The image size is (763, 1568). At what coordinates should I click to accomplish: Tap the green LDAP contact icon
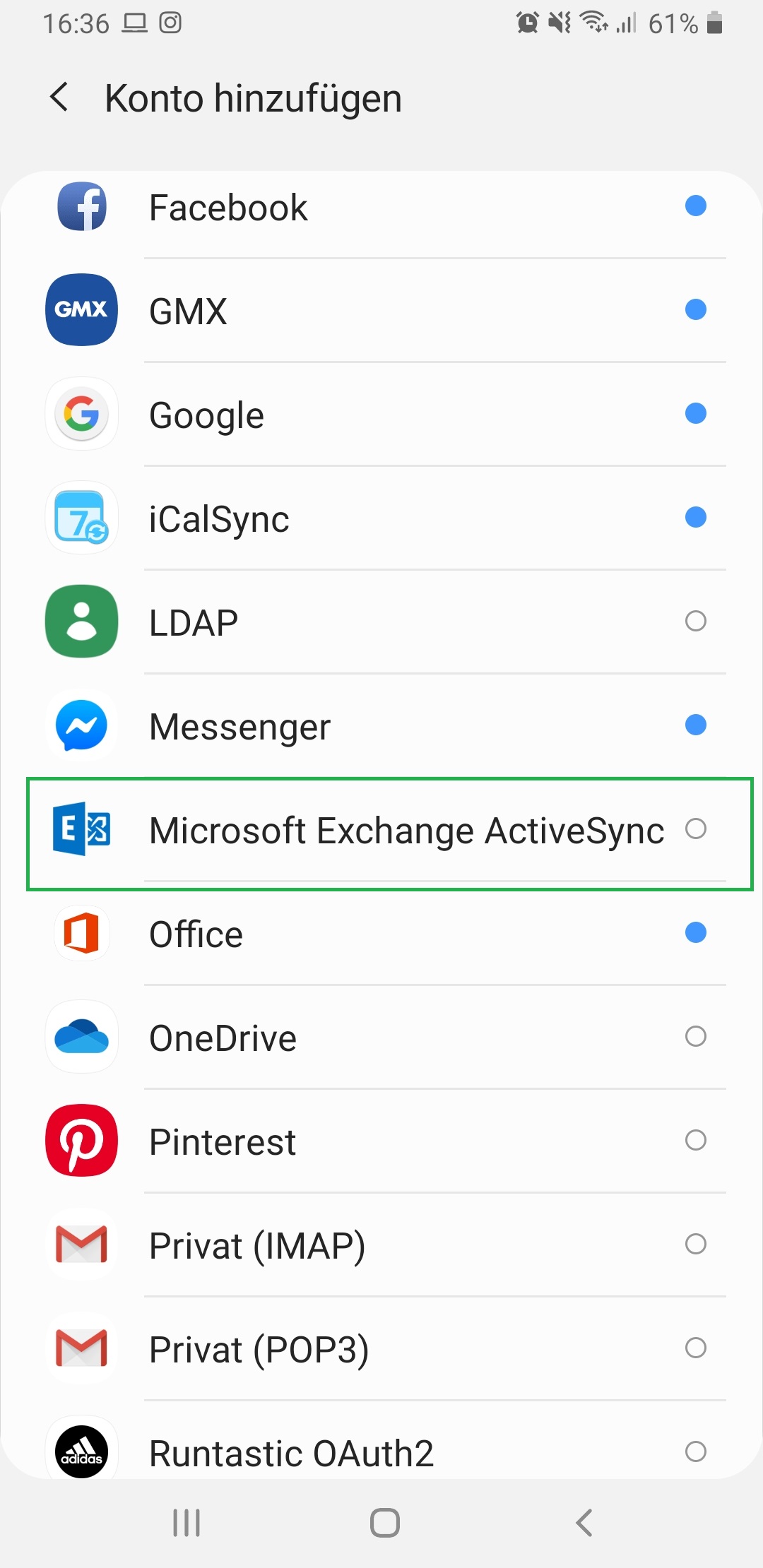coord(82,621)
